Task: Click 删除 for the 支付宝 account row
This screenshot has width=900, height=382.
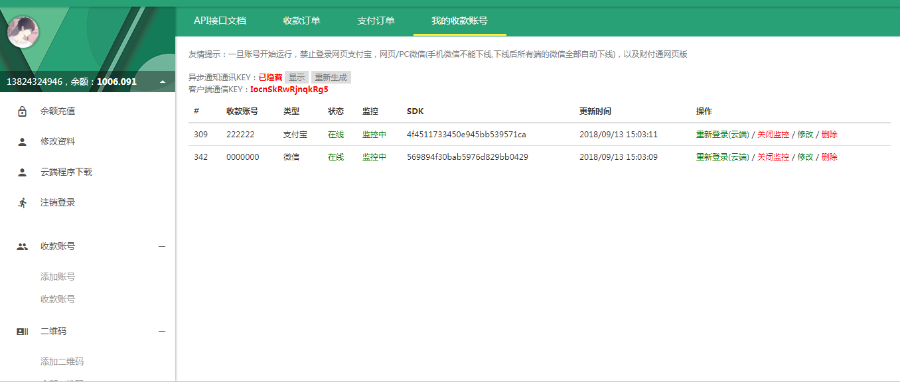Action: [829, 135]
